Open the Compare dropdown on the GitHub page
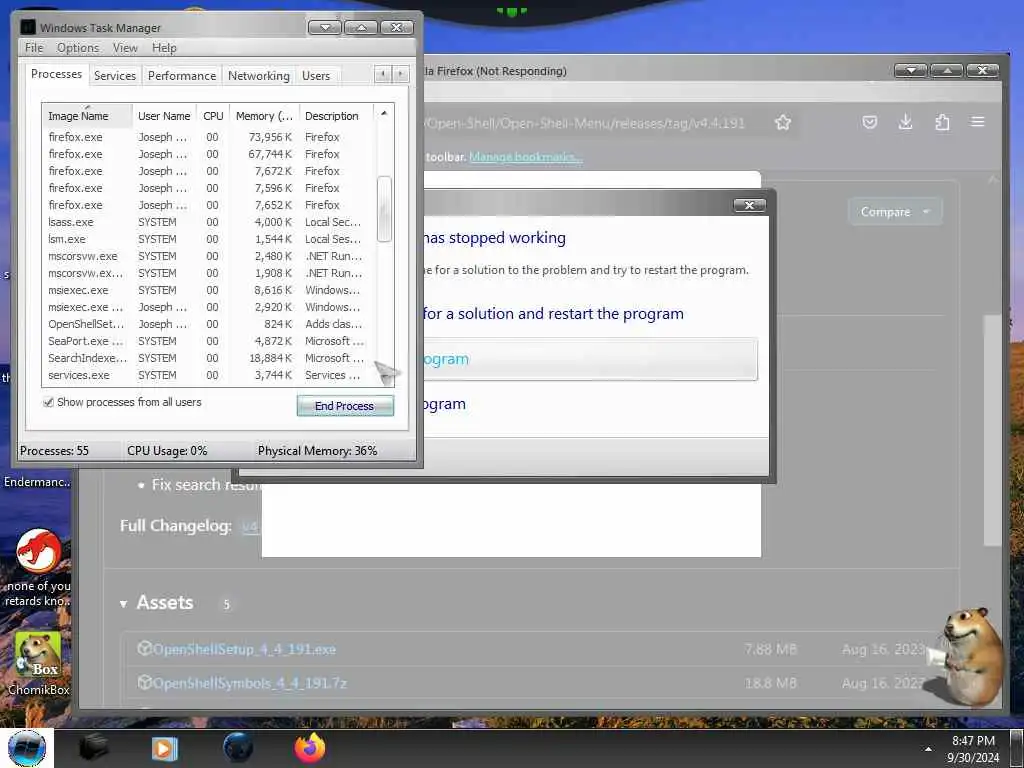This screenshot has height=768, width=1024. coord(895,212)
